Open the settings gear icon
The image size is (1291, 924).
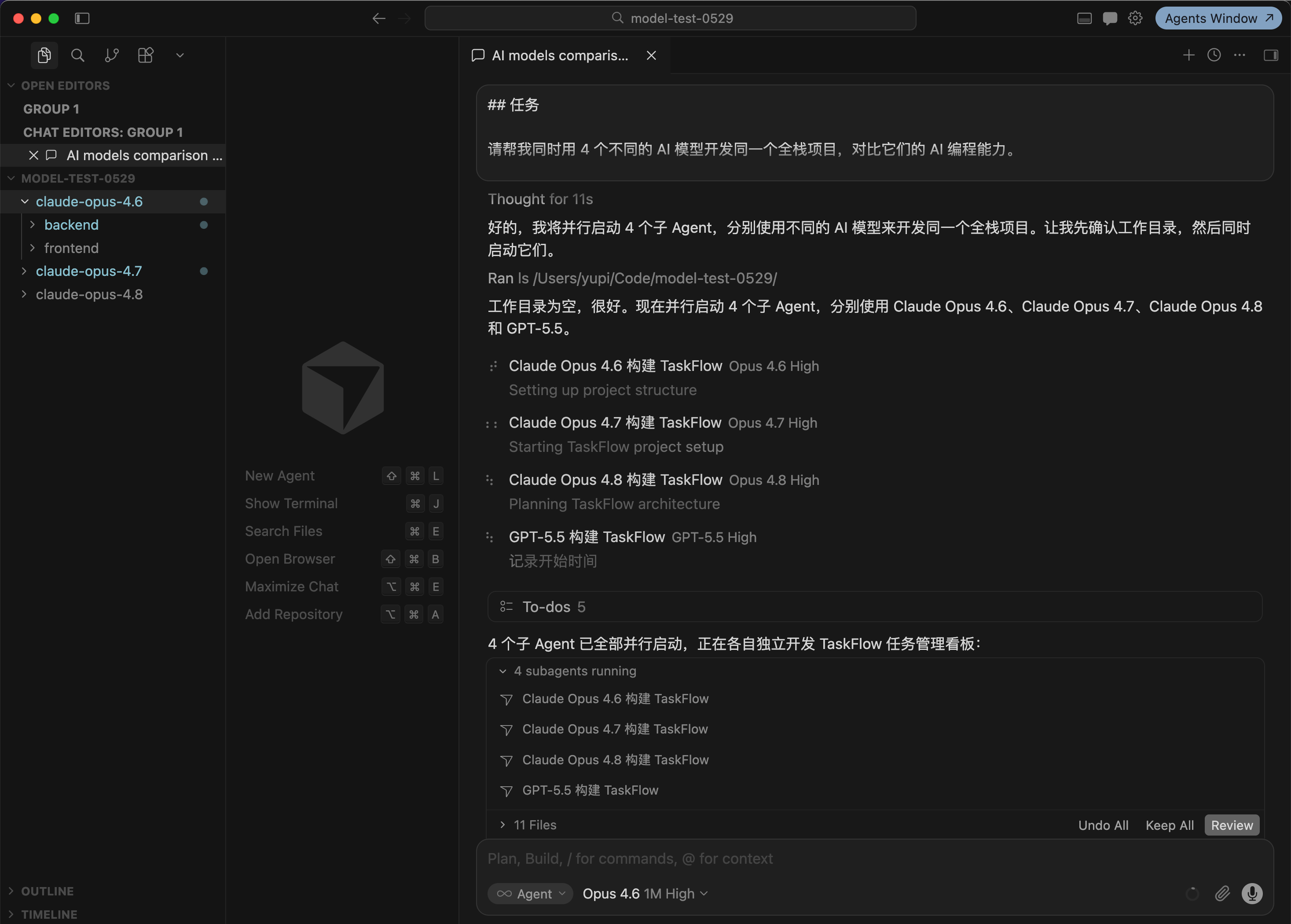pyautogui.click(x=1135, y=18)
